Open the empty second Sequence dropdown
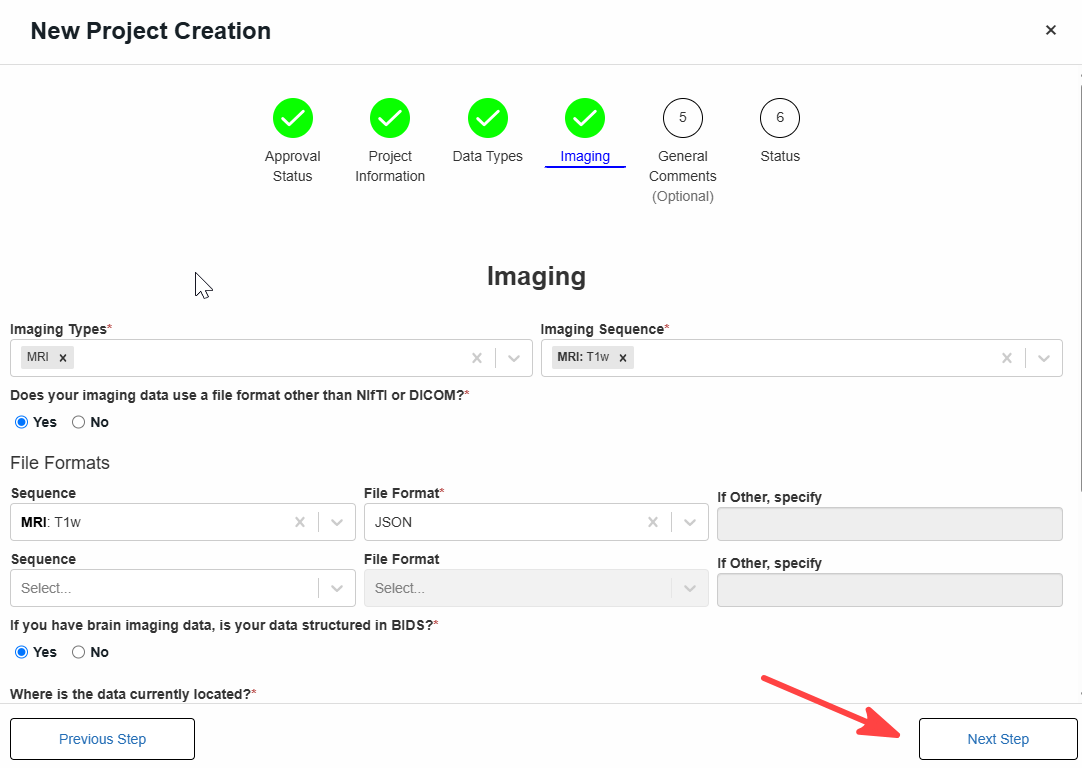Screen dimensions: 1082x768 [x=183, y=588]
